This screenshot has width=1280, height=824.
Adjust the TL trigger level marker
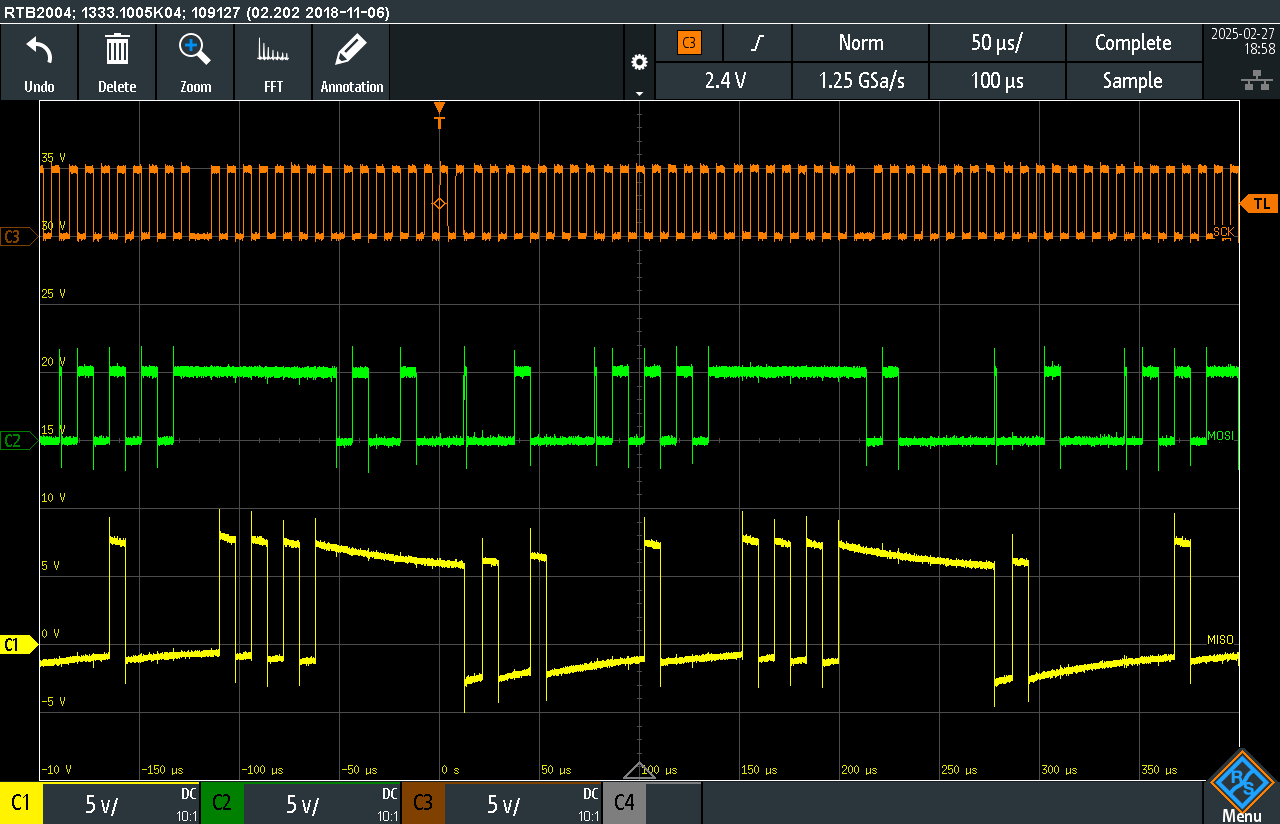1261,203
